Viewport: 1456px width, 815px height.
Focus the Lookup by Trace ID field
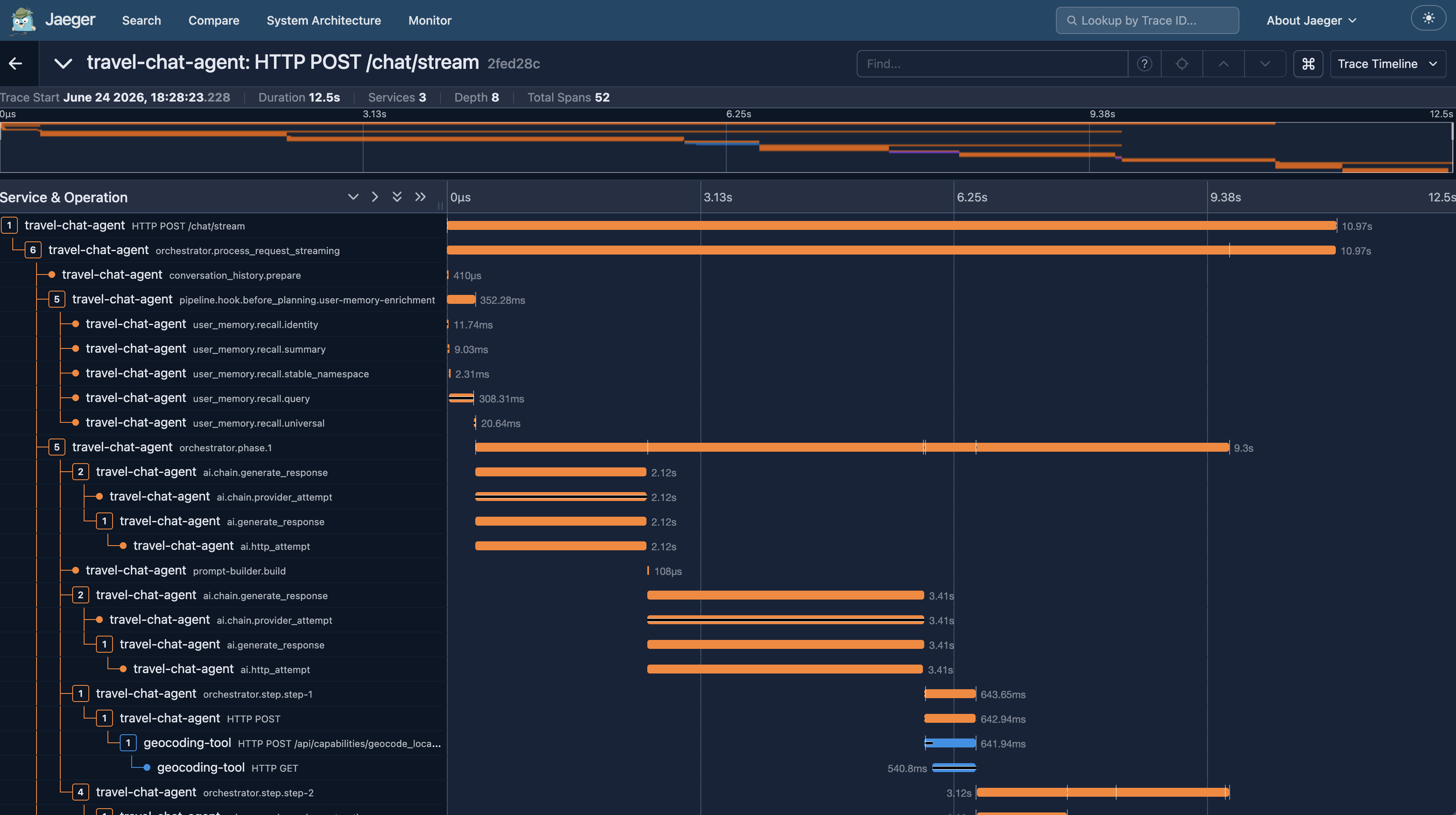pos(1147,20)
